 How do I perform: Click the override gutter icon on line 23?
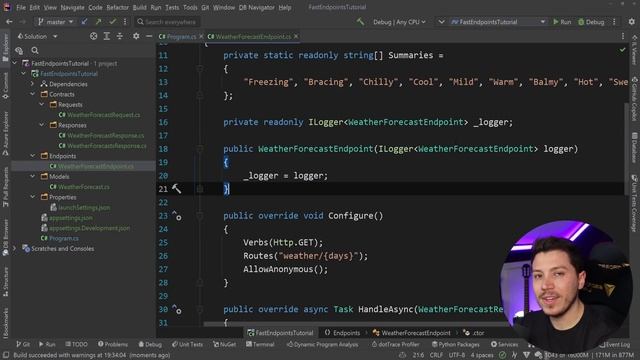coord(177,216)
